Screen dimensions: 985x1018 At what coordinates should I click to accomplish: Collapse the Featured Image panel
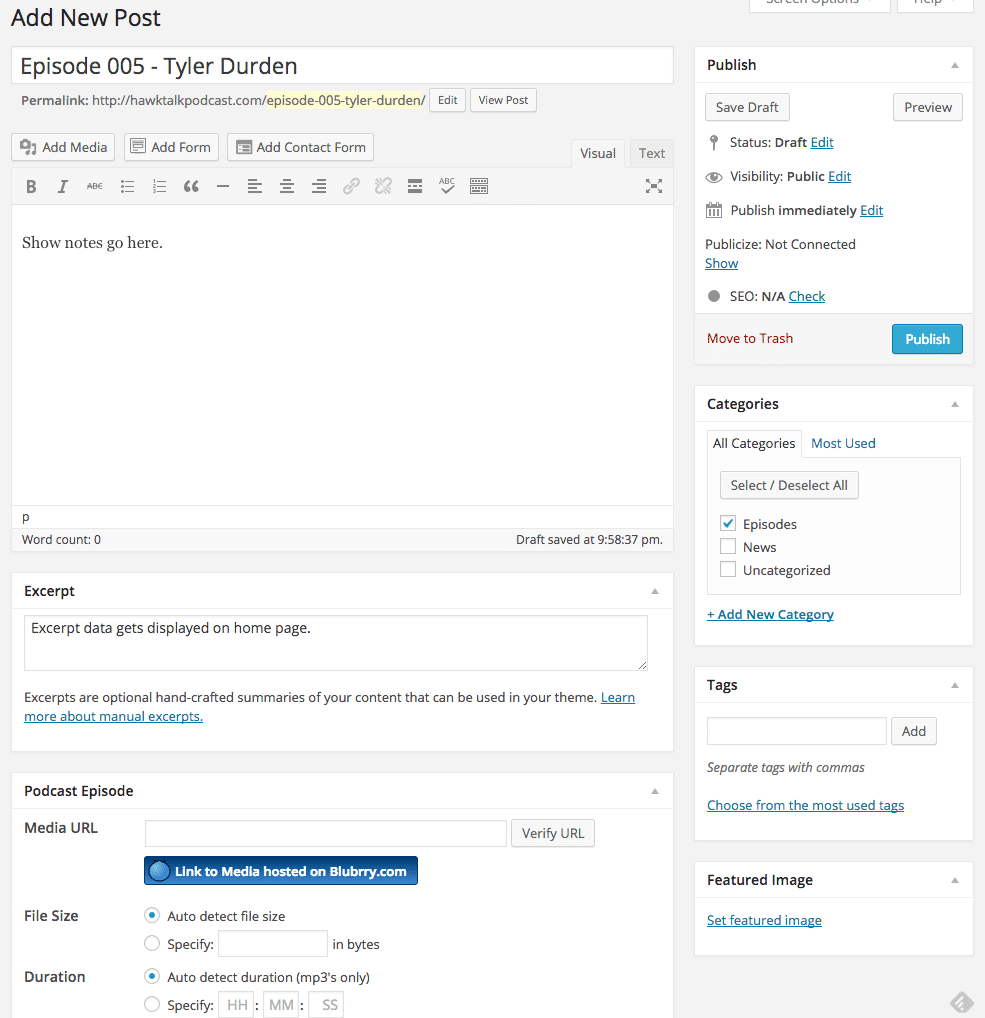pos(954,880)
